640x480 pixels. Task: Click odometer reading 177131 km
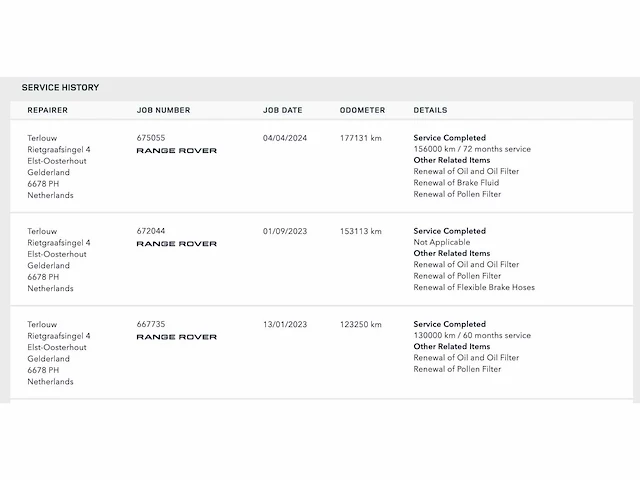360,138
